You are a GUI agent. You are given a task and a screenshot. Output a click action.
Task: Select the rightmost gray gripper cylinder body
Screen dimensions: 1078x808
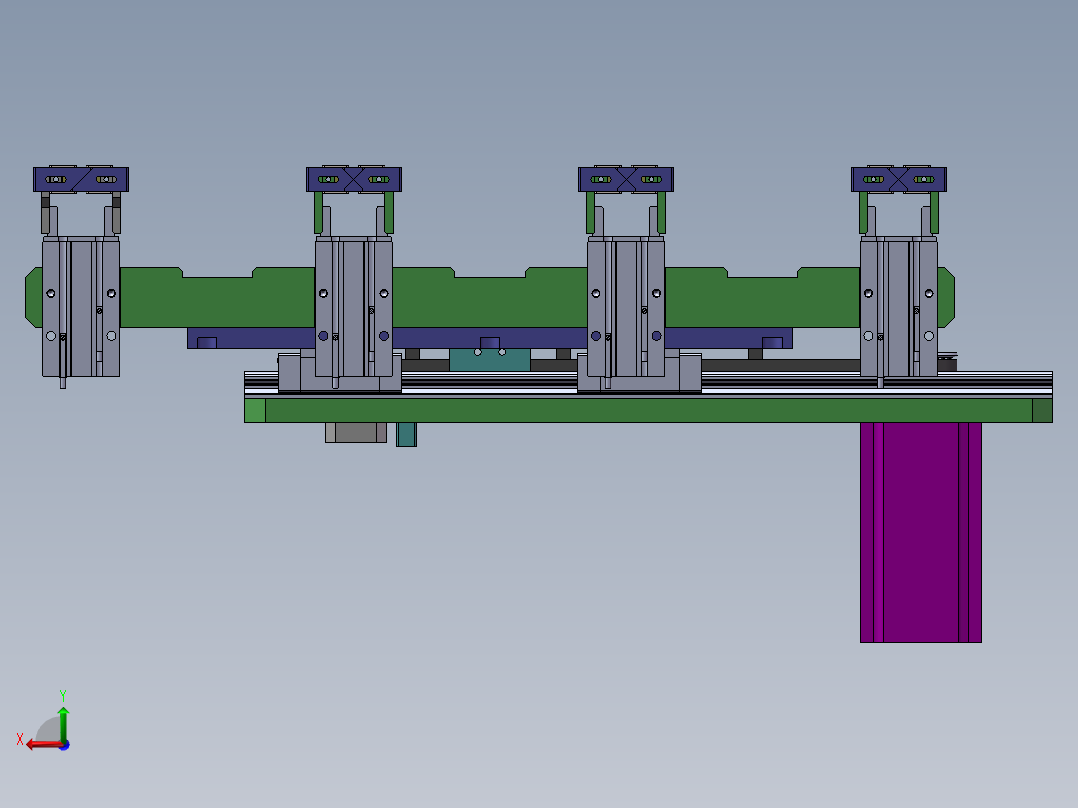pos(899,307)
